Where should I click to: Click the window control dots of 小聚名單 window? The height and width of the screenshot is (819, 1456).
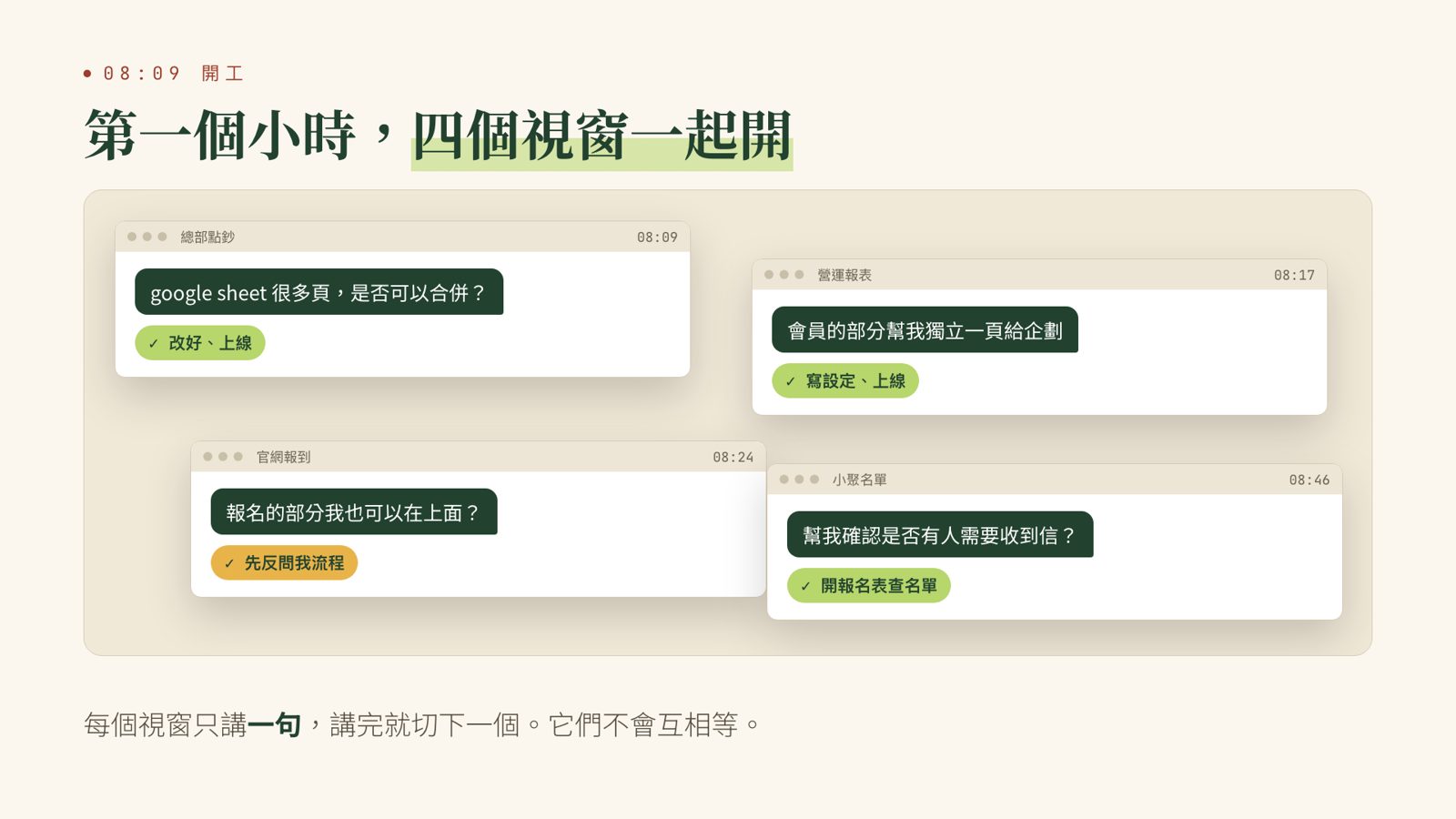pyautogui.click(x=799, y=480)
